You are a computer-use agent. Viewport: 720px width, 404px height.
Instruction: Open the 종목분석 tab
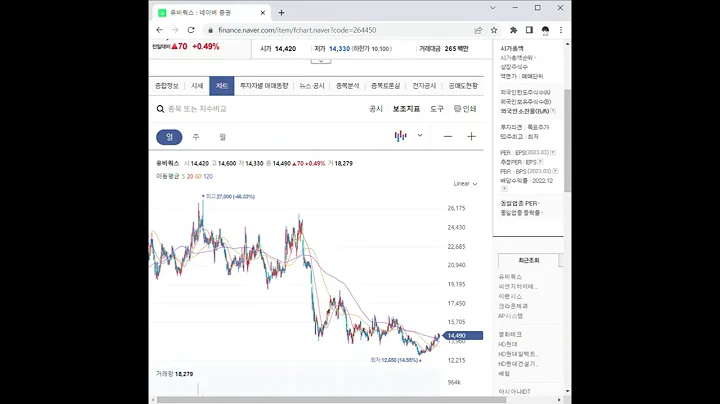coord(348,86)
